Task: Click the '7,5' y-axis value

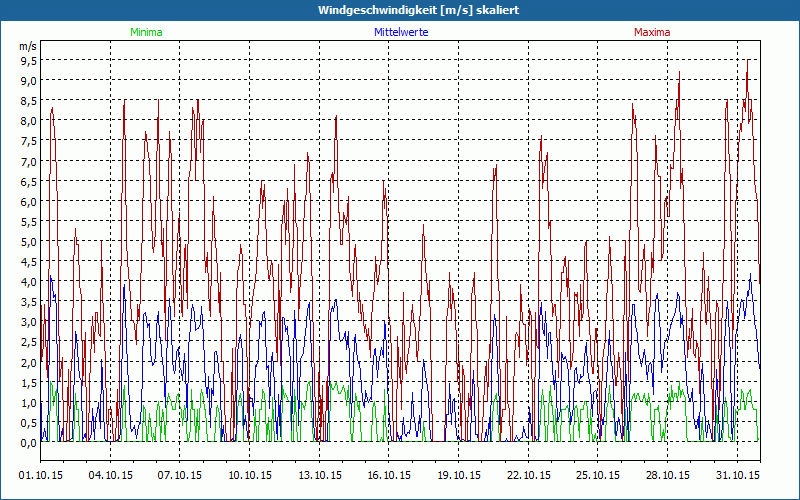Action: click(29, 141)
